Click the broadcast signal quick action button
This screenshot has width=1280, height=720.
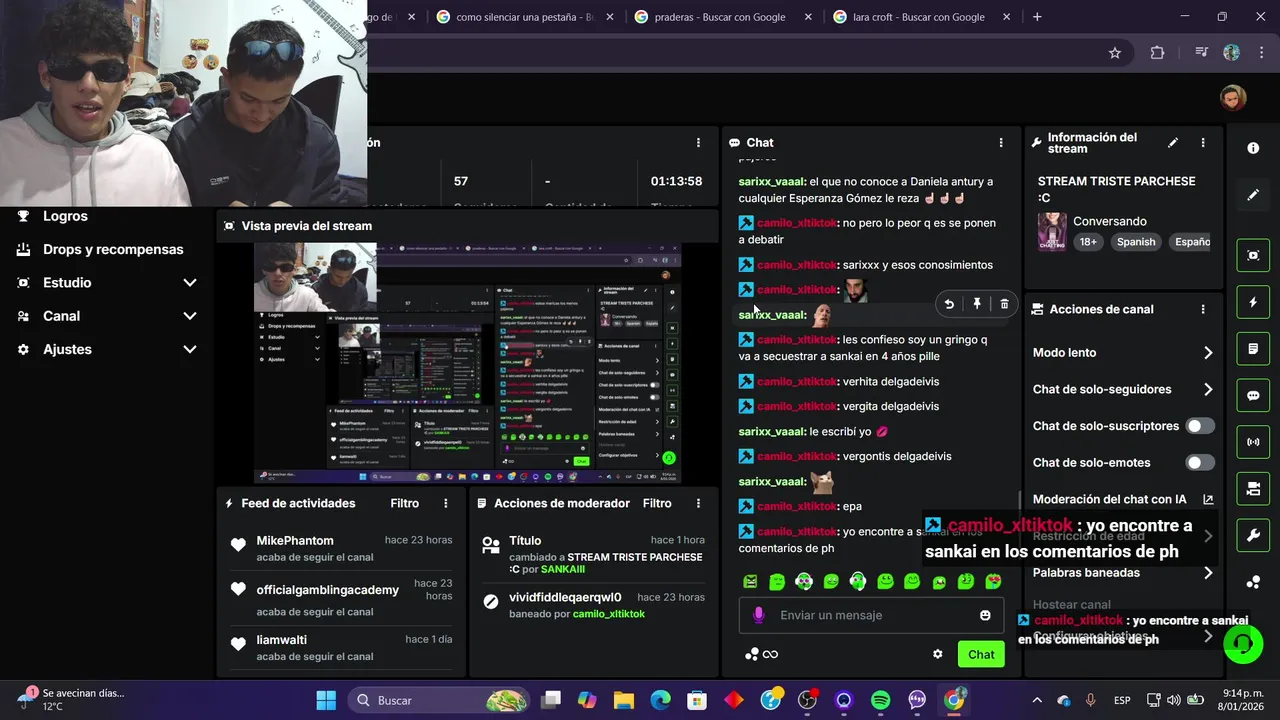1253,442
